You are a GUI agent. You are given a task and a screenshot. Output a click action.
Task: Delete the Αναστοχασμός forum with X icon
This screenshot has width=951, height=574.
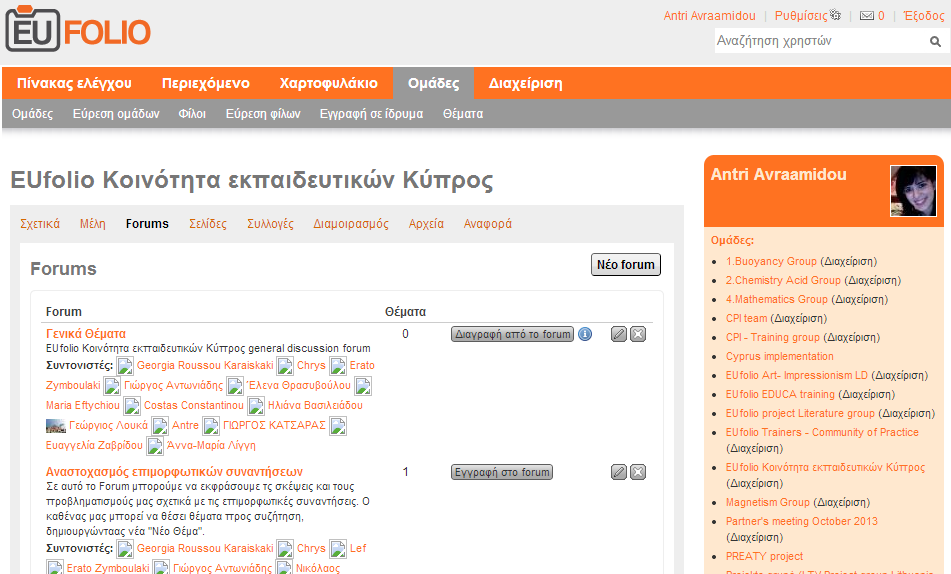[638, 472]
